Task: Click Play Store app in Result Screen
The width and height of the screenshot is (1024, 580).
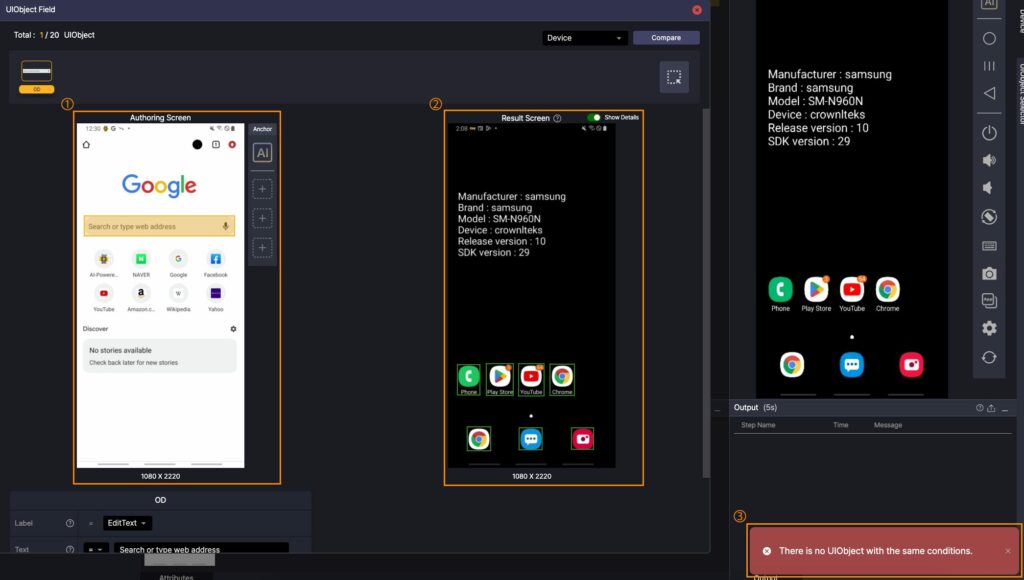Action: (x=500, y=380)
